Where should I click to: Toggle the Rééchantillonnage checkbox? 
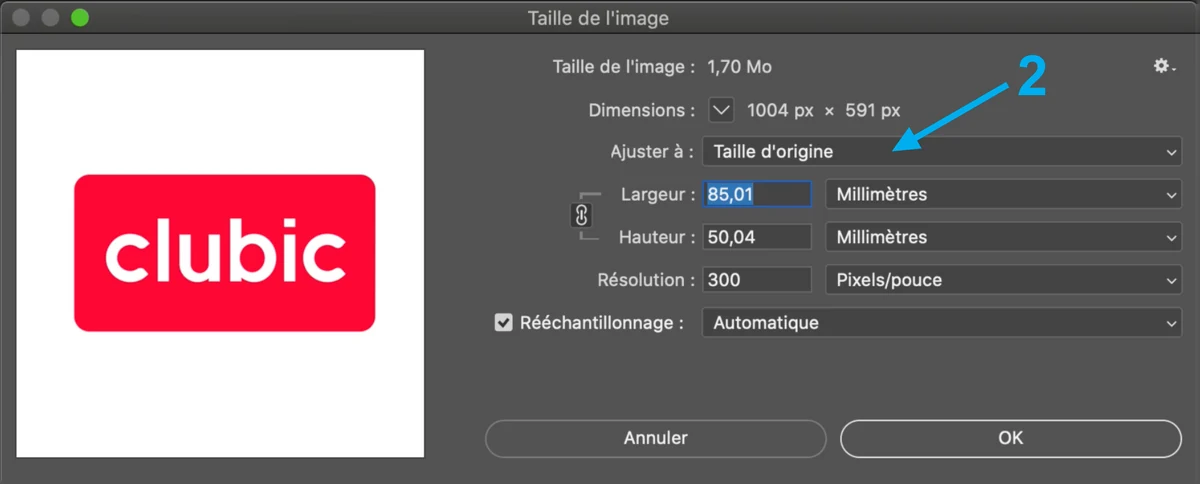504,323
